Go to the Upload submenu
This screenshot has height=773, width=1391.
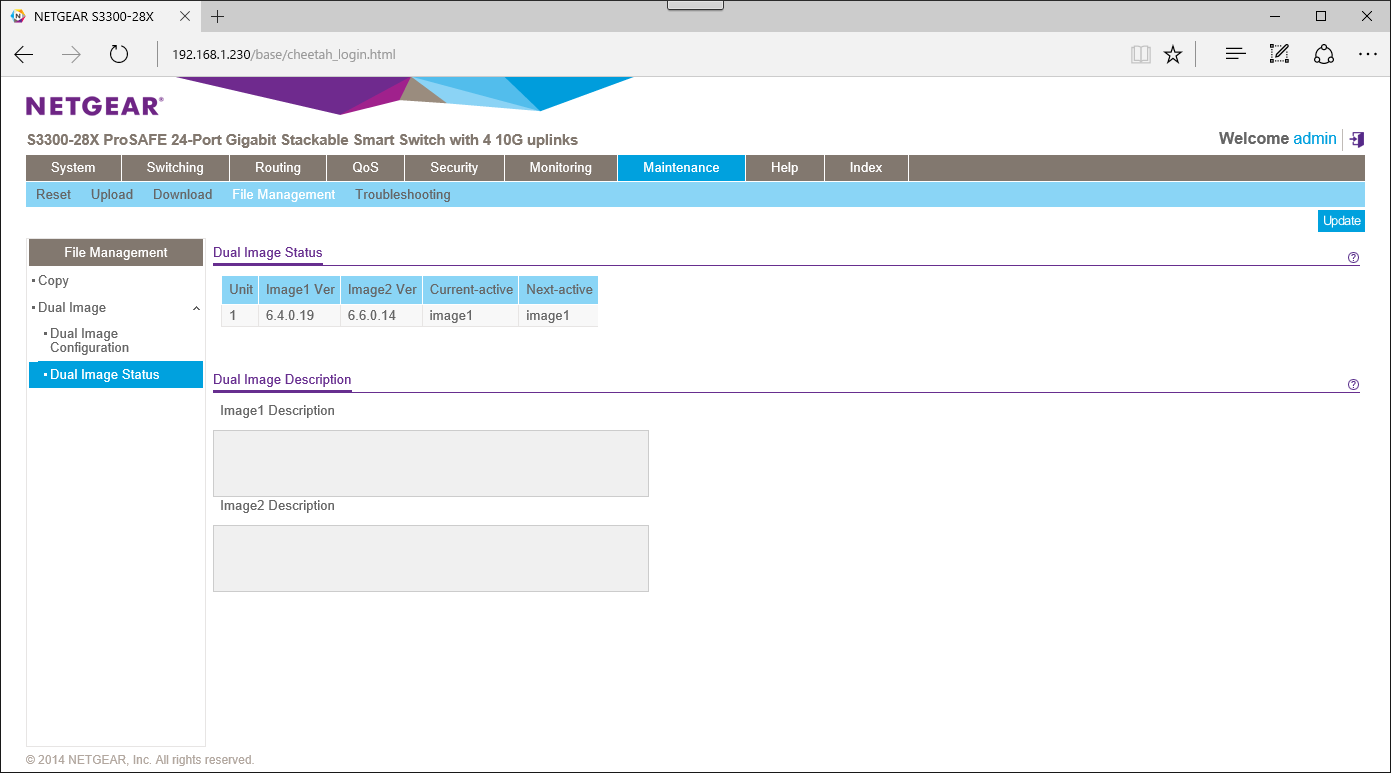(x=112, y=195)
